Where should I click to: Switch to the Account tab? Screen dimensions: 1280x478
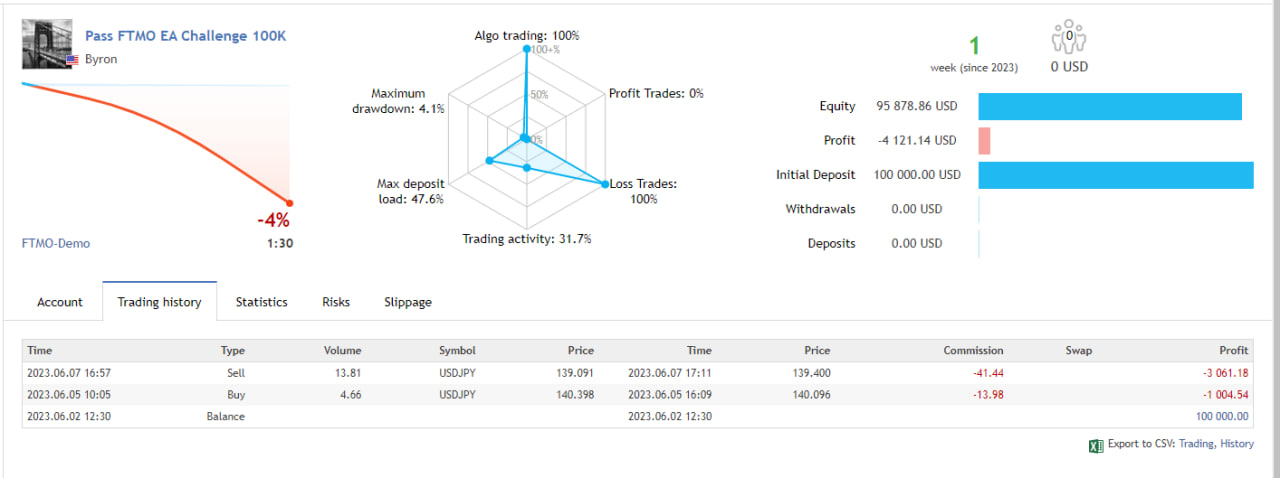coord(60,302)
